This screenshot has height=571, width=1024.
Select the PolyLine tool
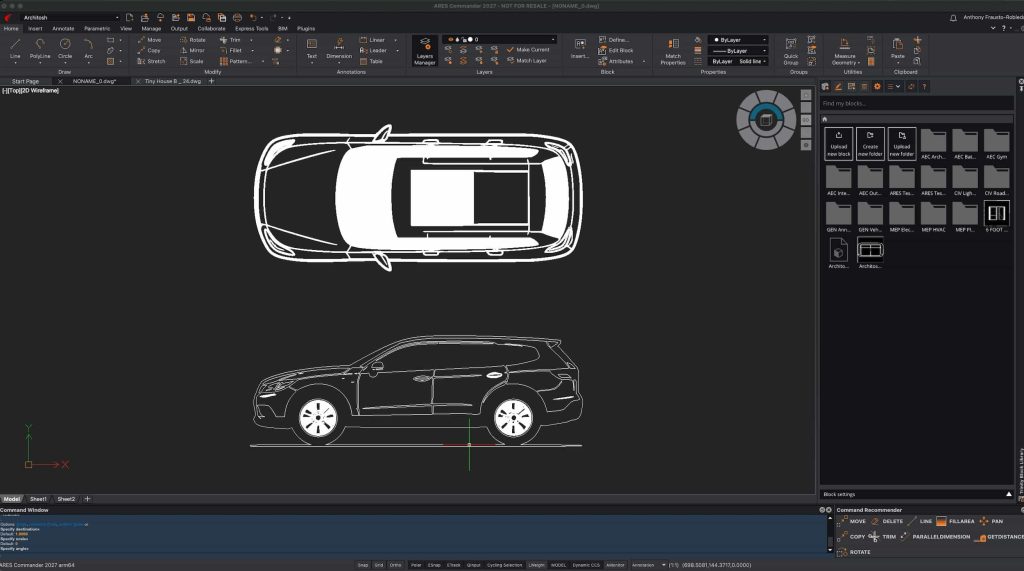tap(40, 48)
